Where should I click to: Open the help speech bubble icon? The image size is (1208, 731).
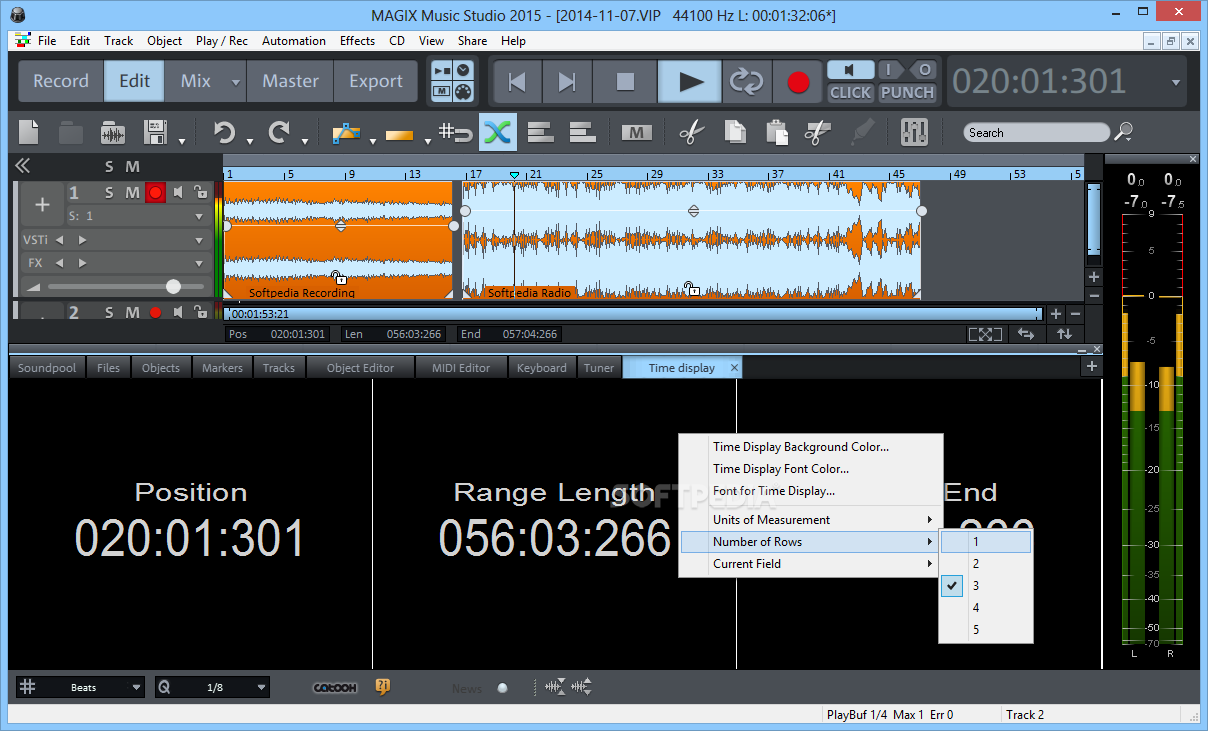382,686
